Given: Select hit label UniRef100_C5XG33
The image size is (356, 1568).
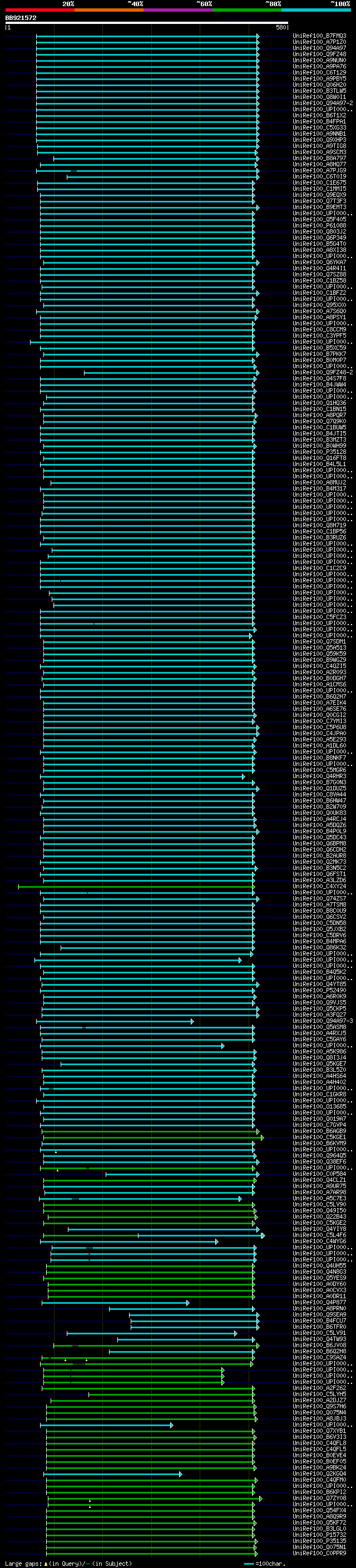Looking at the screenshot, I should coord(319,128).
